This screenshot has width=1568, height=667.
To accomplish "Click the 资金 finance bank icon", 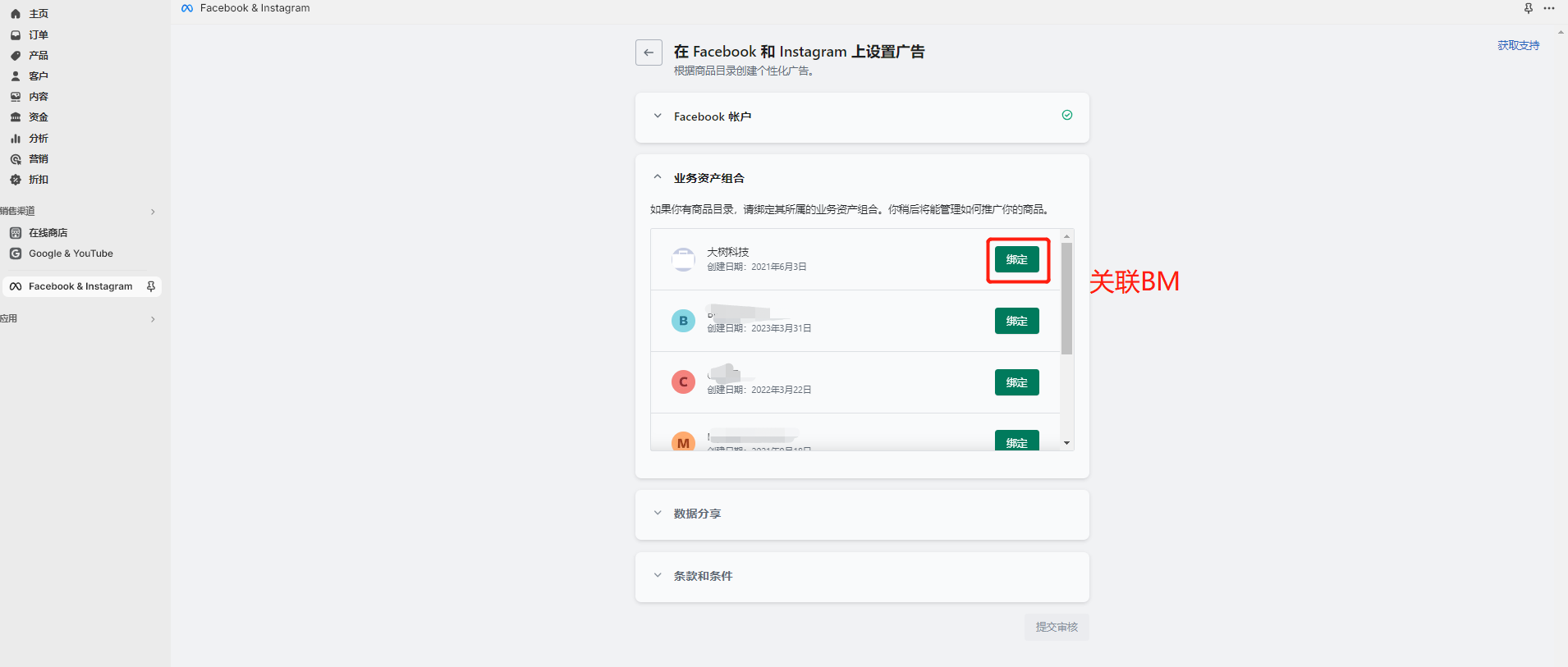I will 16,117.
